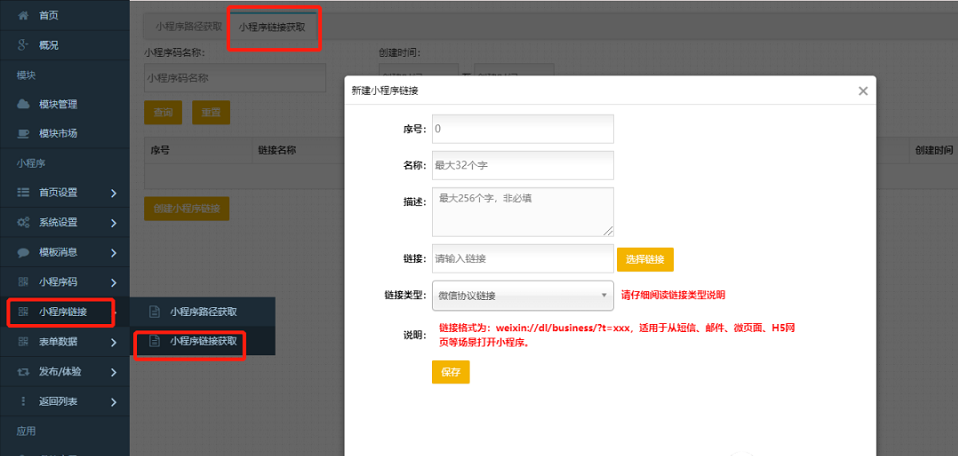The height and width of the screenshot is (456, 958).
Task: Click the gears icon for 系统设置
Action: [23, 222]
